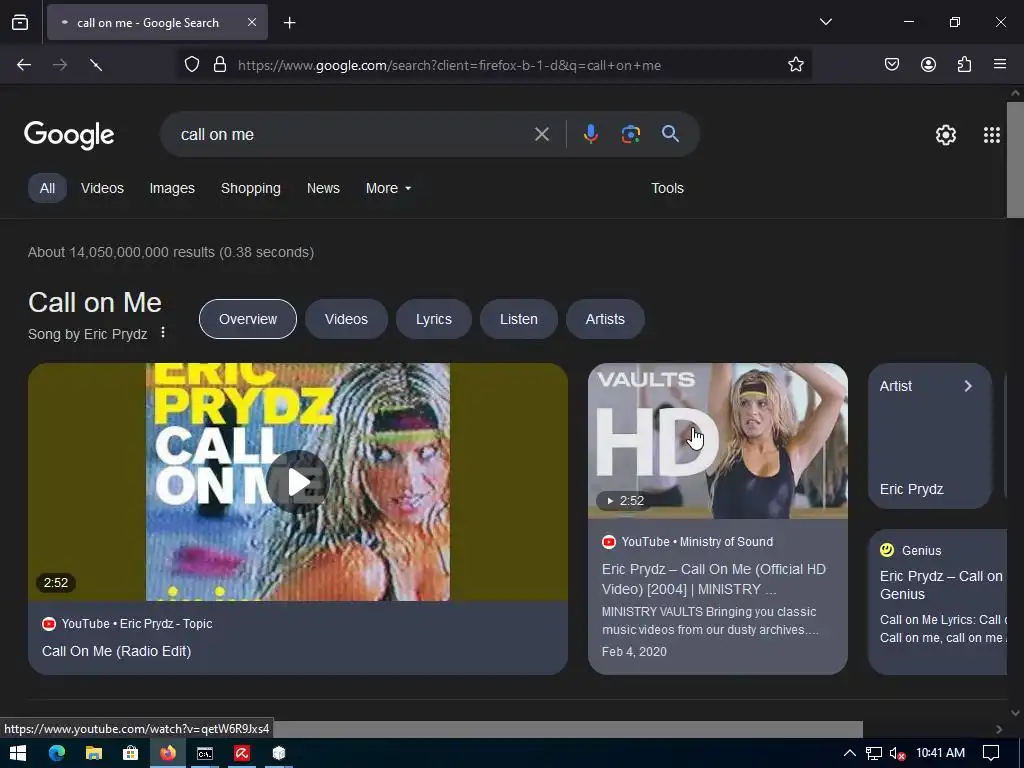Select the All results tab
This screenshot has width=1024, height=768.
pyautogui.click(x=47, y=188)
